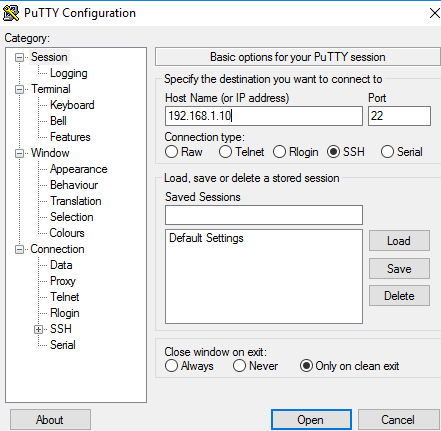The width and height of the screenshot is (441, 431).
Task: Select the Serial connection type option
Action: 387,152
